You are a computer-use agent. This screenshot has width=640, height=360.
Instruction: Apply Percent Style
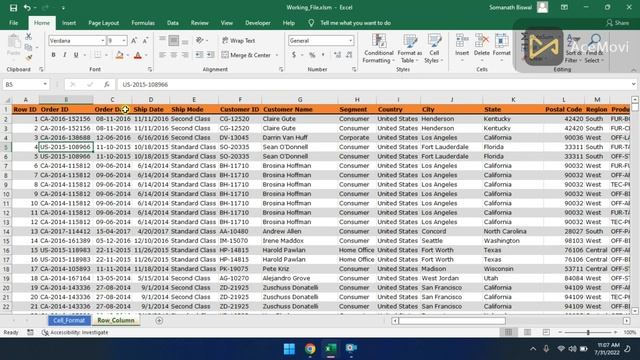[312, 55]
